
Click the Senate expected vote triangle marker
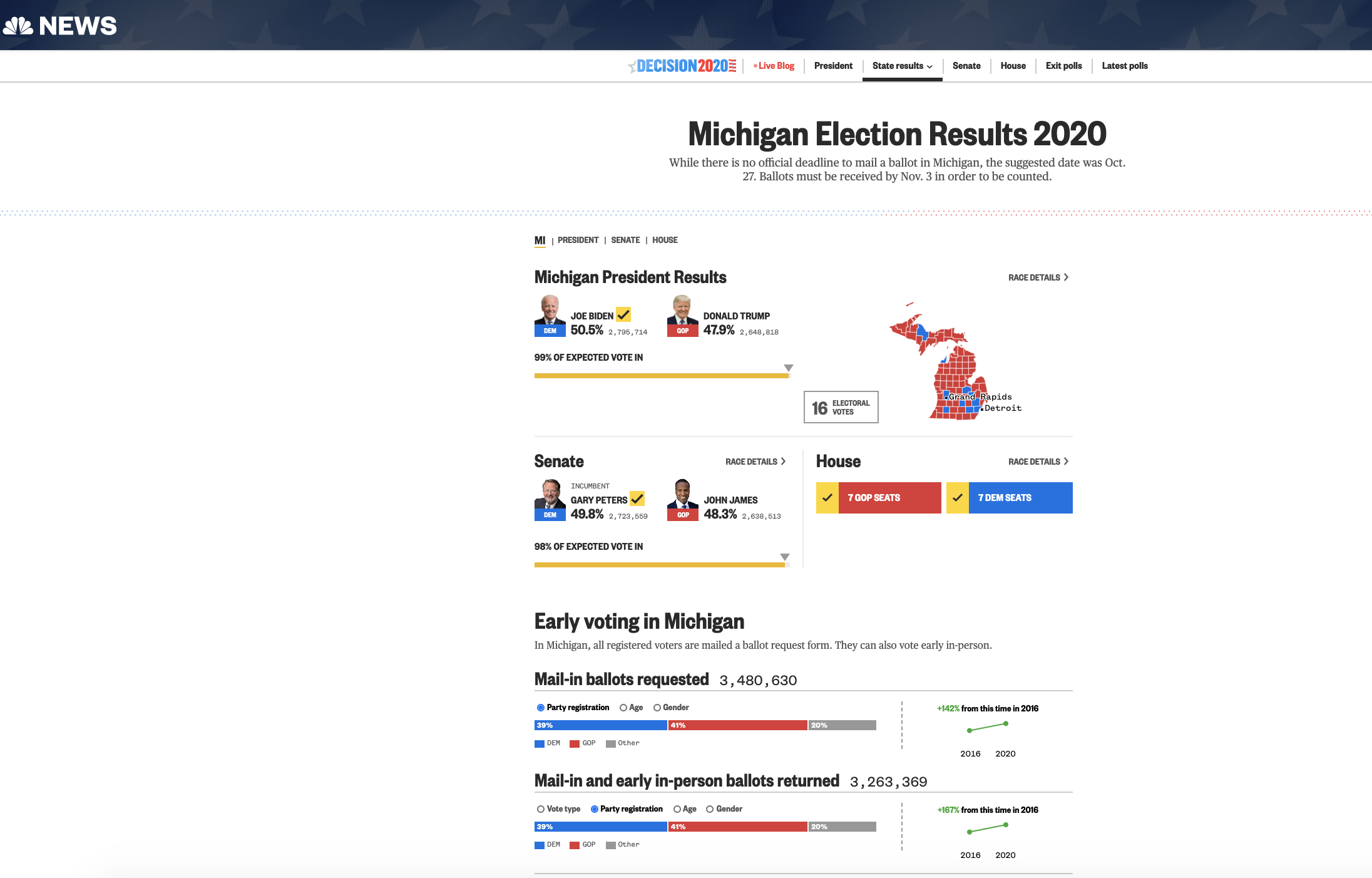click(x=785, y=557)
